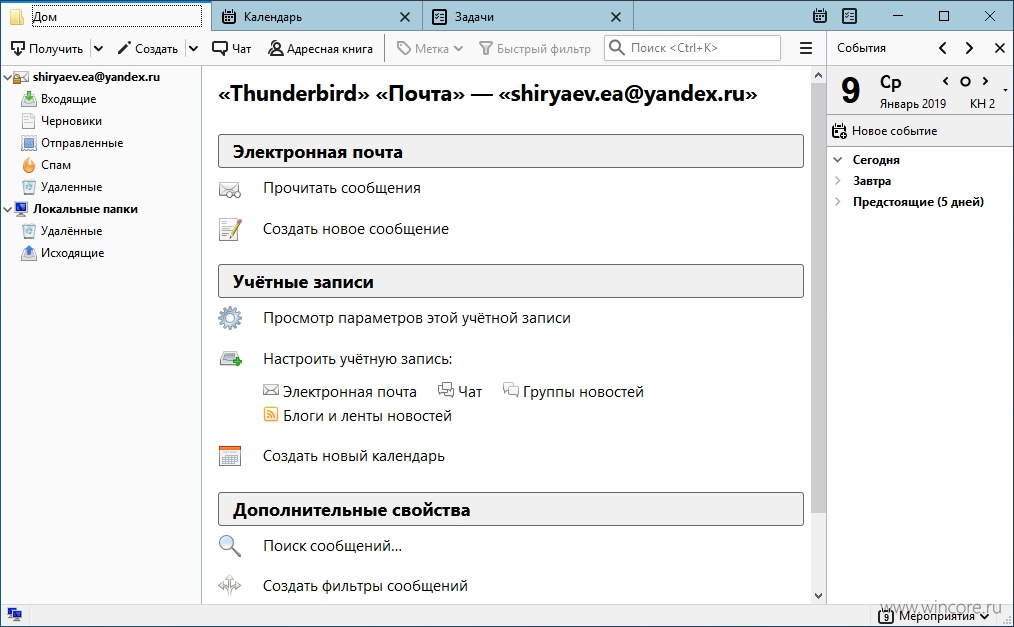
Task: Click the read messages envelope icon
Action: (x=230, y=190)
